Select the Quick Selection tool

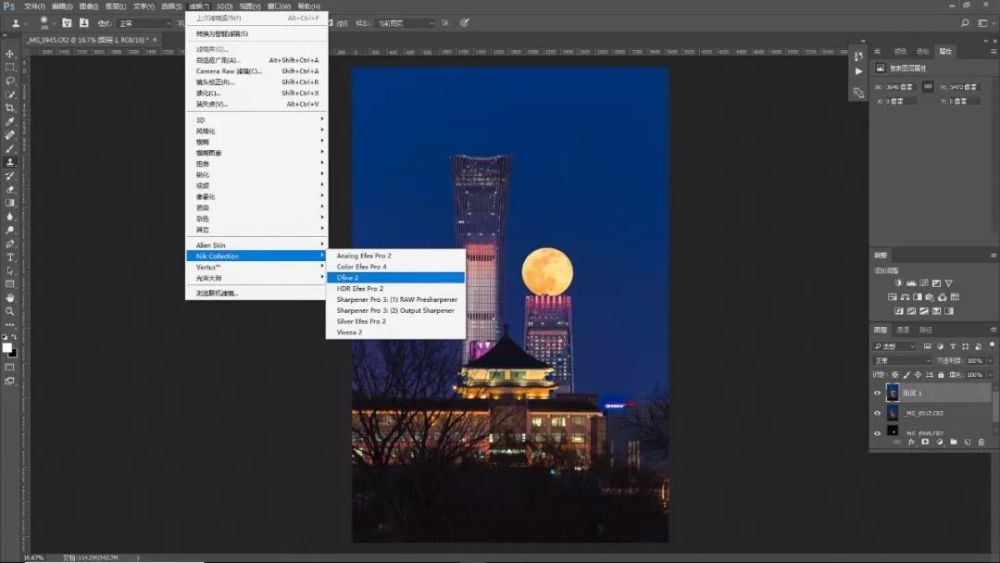coord(10,94)
